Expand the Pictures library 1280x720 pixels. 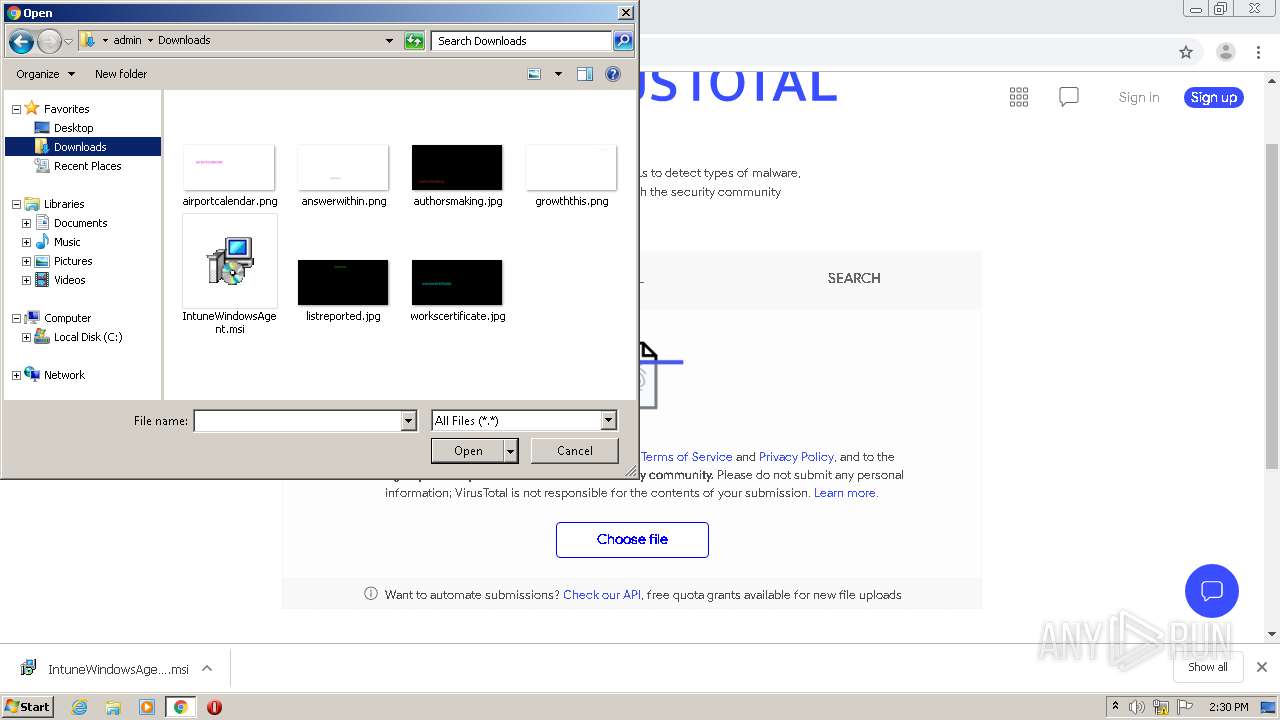coord(26,261)
